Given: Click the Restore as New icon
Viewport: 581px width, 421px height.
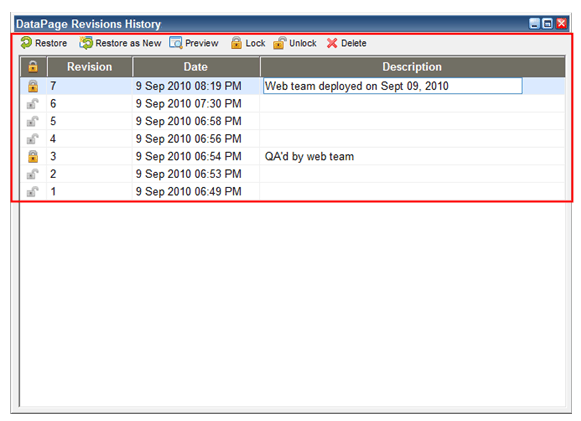Looking at the screenshot, I should (x=86, y=43).
